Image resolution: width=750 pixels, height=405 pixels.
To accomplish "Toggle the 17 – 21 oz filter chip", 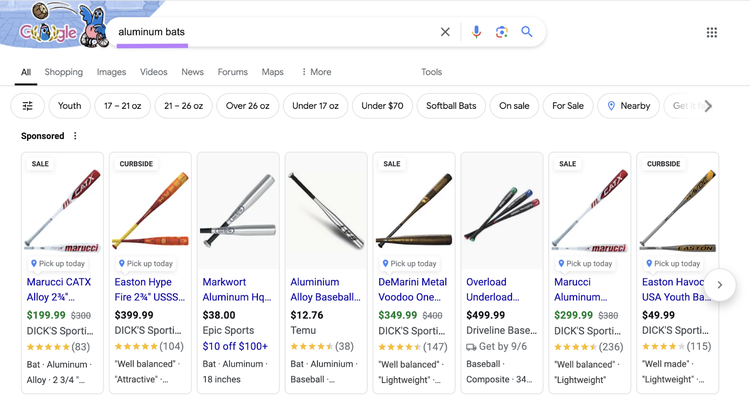I will coord(122,106).
